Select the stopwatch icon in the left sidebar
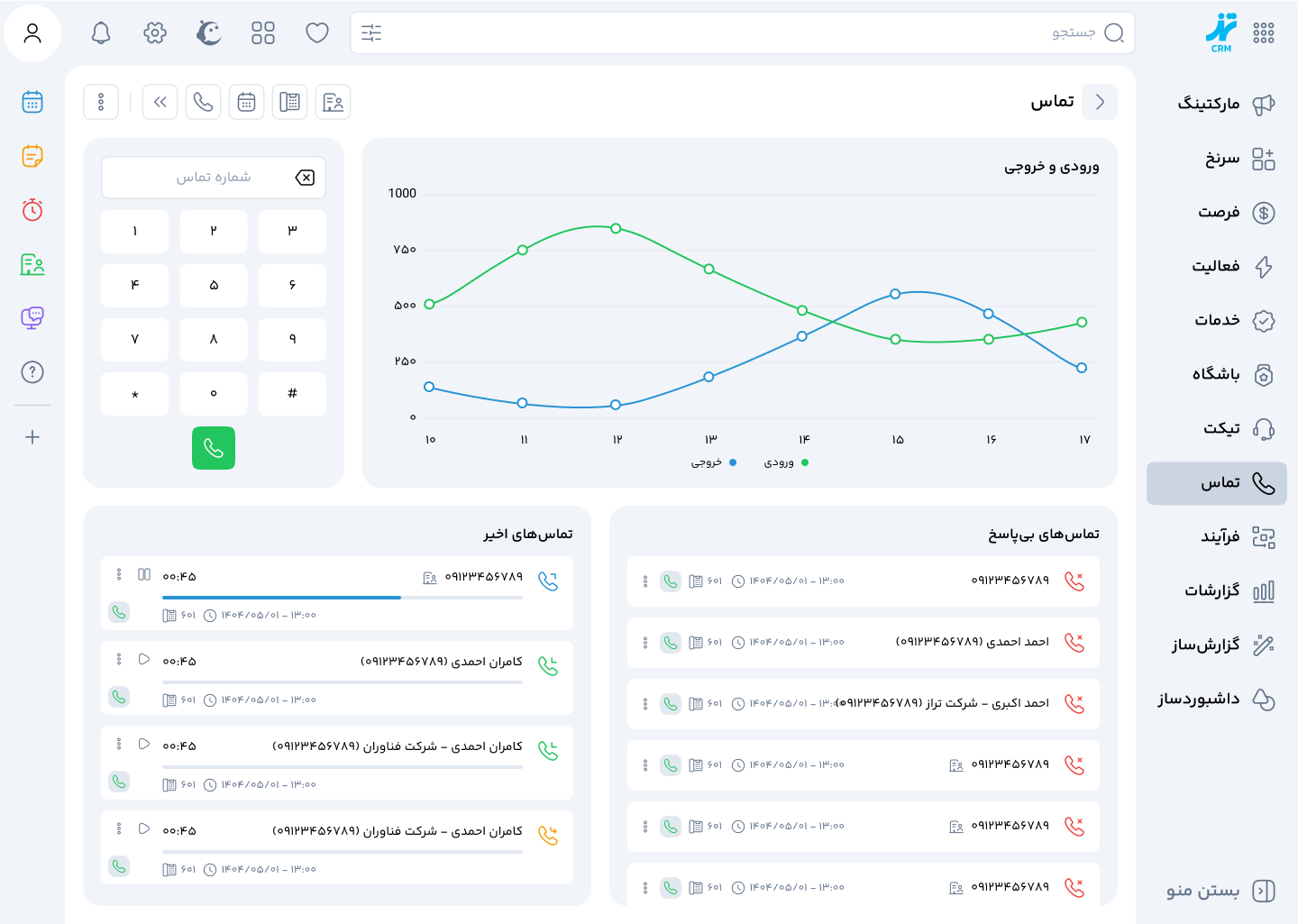 [x=32, y=210]
